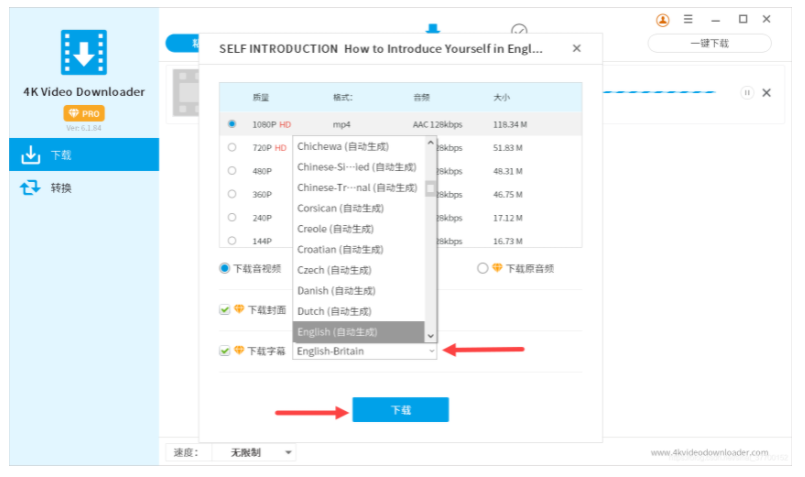The width and height of the screenshot is (805, 477).
Task: Open the 无限制 speed dropdown
Action: coord(254,453)
